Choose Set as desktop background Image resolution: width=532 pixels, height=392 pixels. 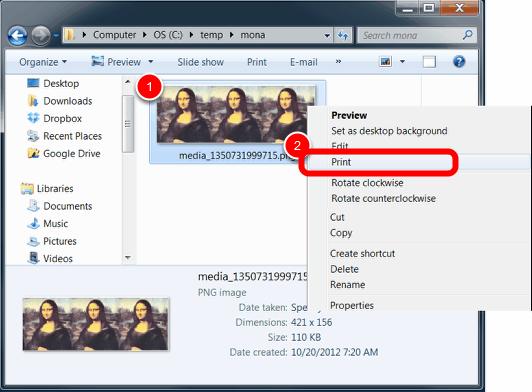(389, 131)
